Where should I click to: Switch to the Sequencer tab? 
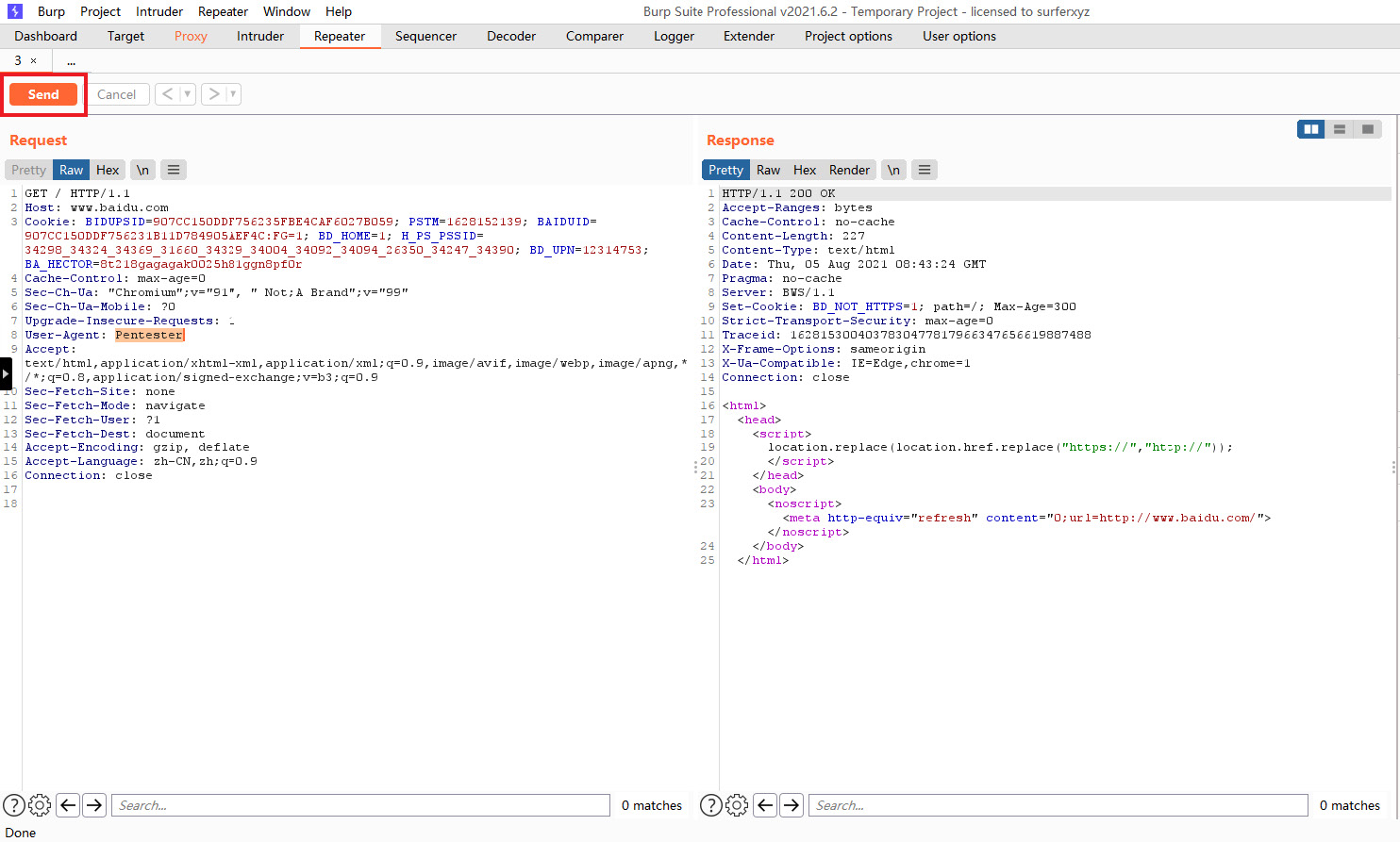point(425,36)
